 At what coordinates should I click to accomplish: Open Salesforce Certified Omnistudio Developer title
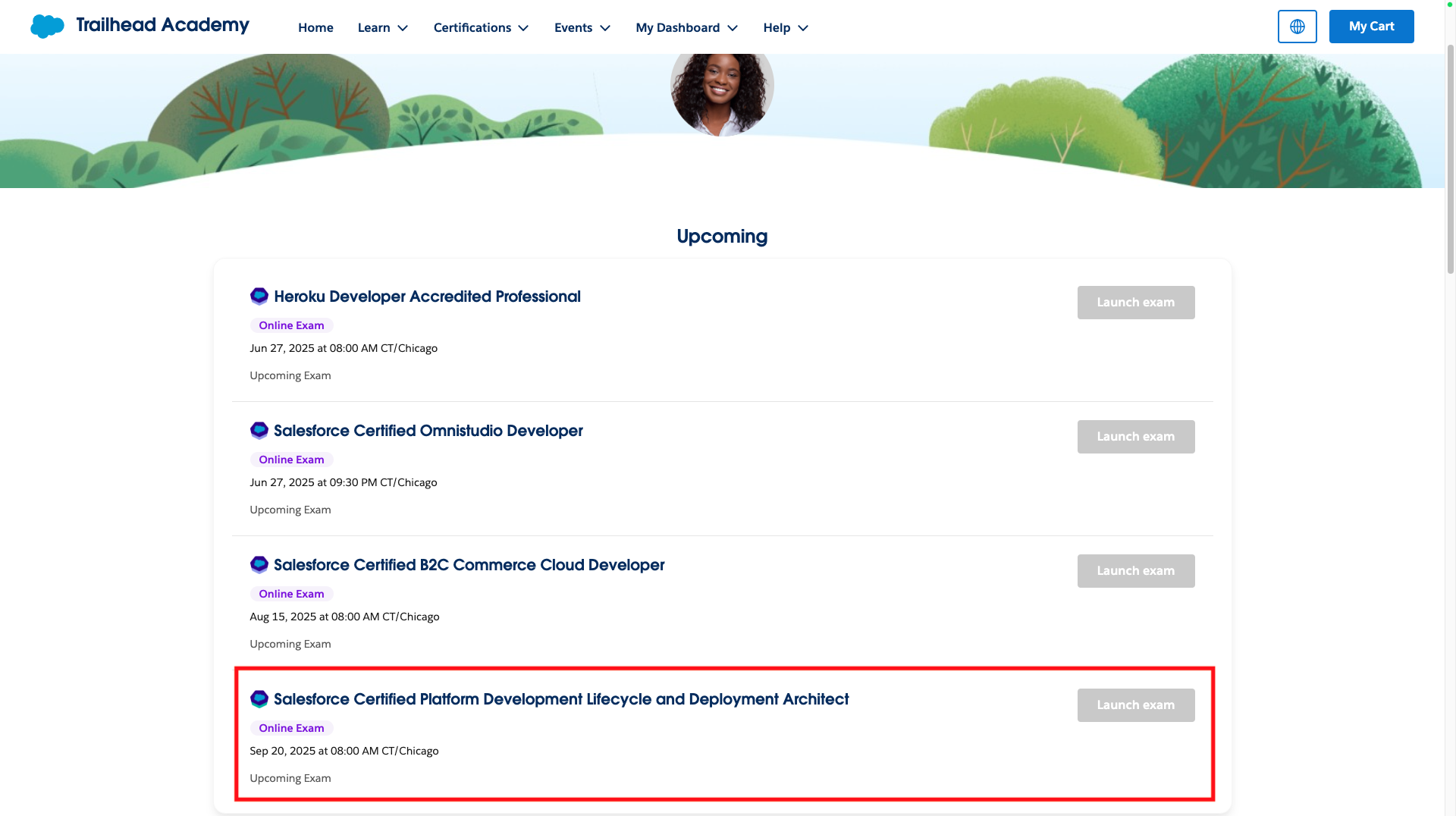pyautogui.click(x=428, y=431)
